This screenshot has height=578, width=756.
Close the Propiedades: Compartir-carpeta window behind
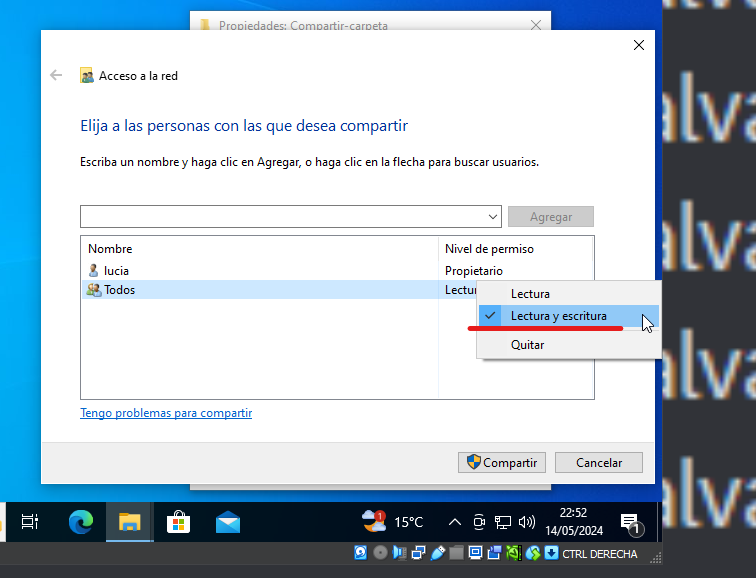pos(536,25)
